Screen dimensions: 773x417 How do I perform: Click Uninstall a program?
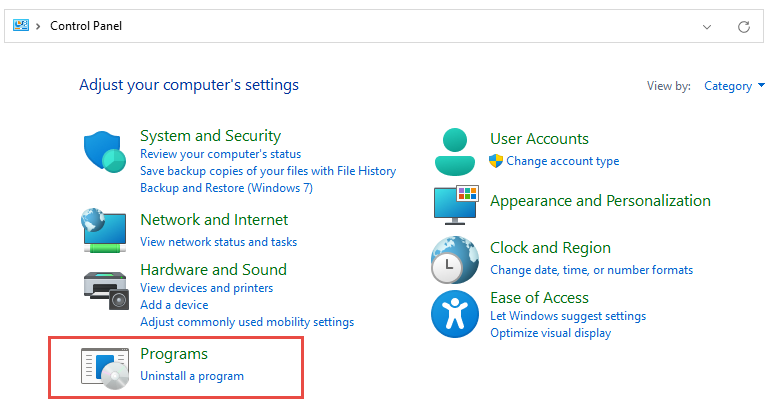pyautogui.click(x=192, y=376)
